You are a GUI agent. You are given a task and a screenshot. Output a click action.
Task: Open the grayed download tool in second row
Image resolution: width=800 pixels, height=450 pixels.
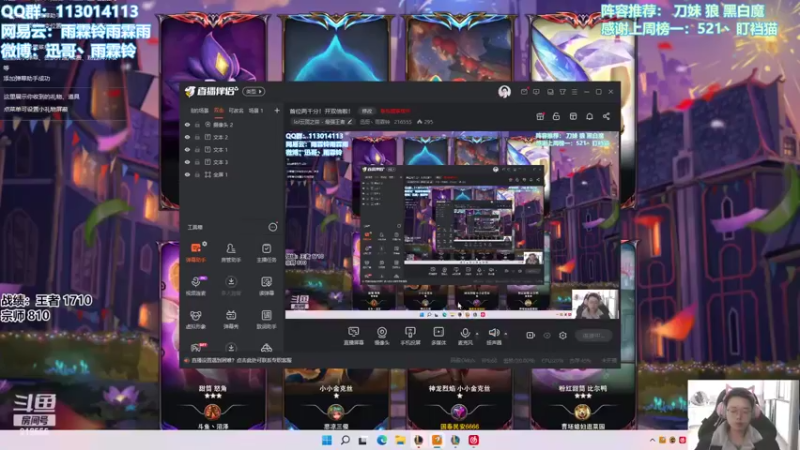[231, 286]
